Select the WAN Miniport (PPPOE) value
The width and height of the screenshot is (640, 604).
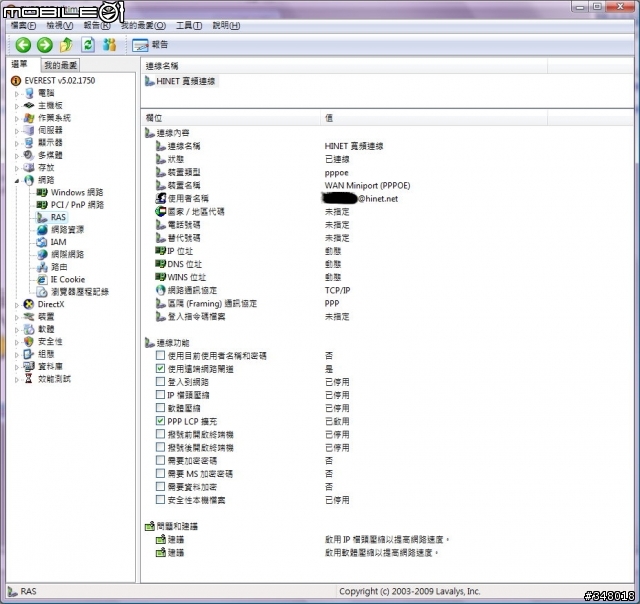click(x=367, y=185)
